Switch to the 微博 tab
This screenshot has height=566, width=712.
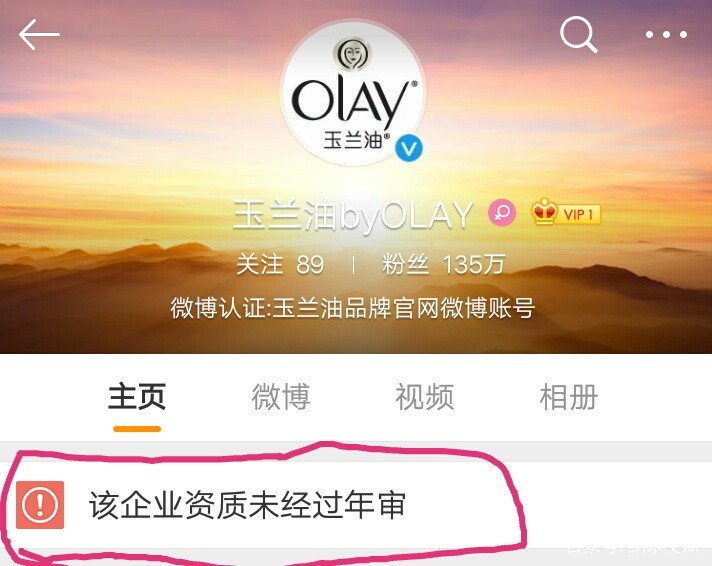[281, 397]
